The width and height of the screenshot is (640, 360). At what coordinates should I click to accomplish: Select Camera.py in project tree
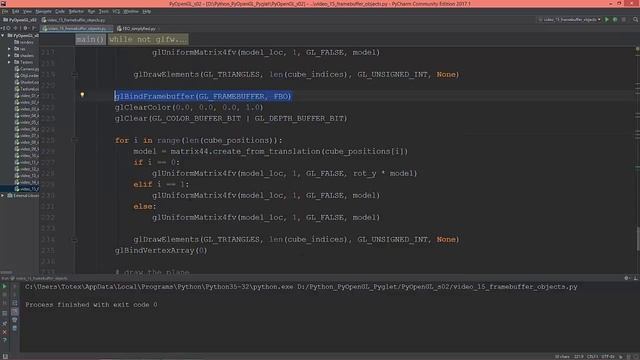pos(27,69)
